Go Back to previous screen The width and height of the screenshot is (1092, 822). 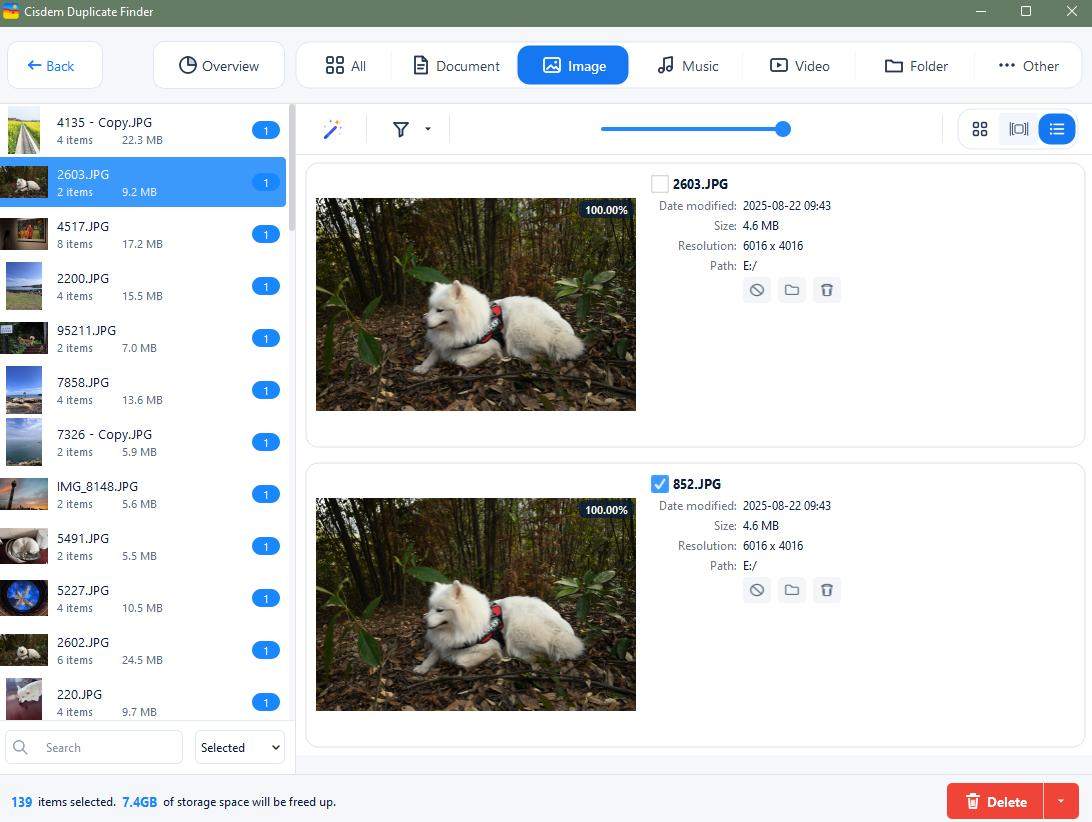point(55,65)
